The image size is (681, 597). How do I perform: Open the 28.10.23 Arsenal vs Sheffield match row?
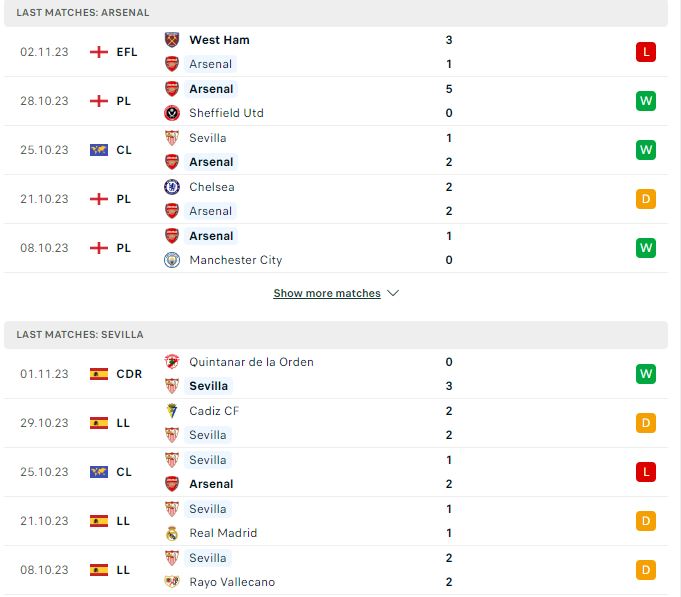click(x=336, y=101)
